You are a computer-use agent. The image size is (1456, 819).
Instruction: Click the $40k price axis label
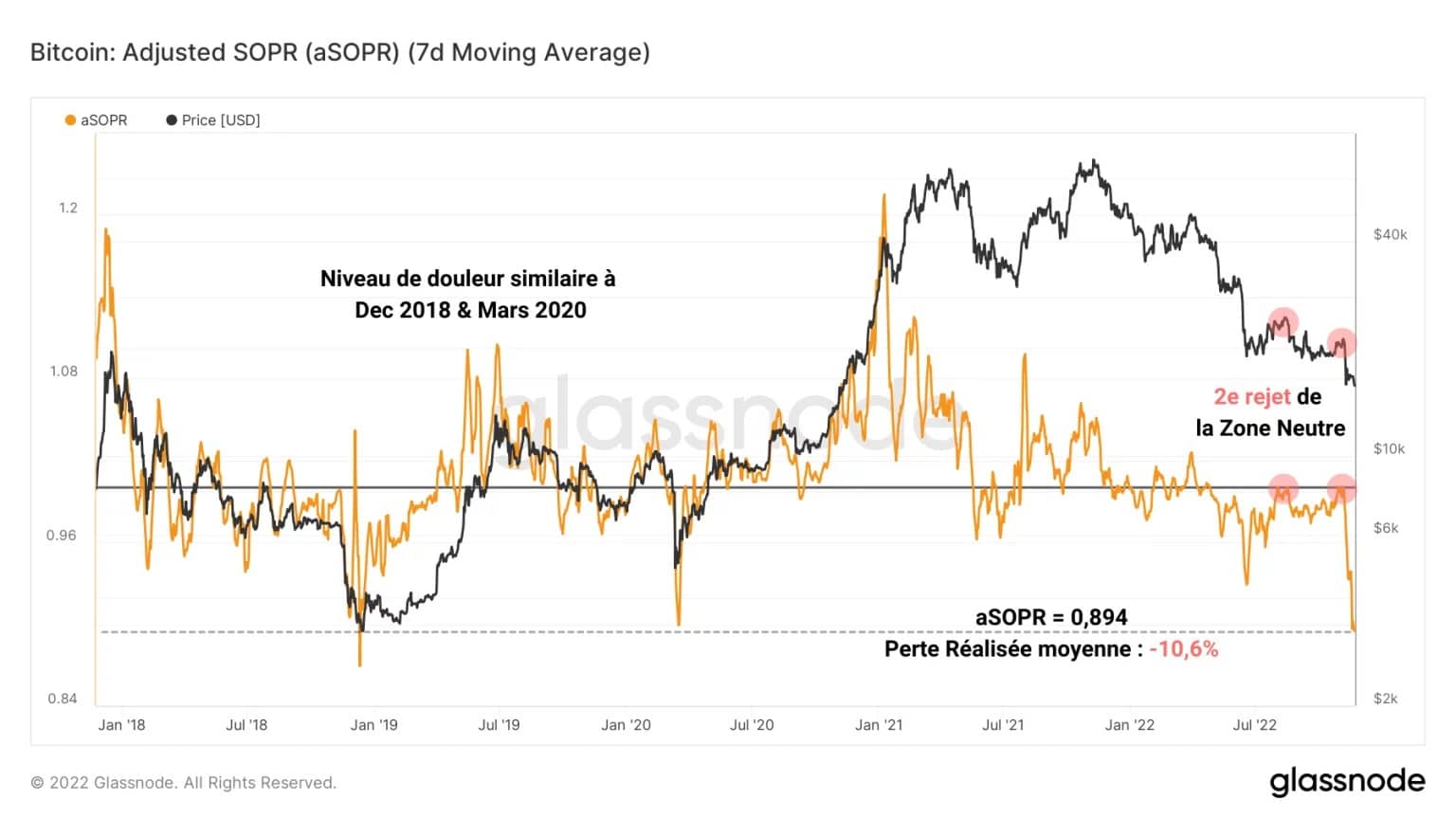pos(1391,234)
